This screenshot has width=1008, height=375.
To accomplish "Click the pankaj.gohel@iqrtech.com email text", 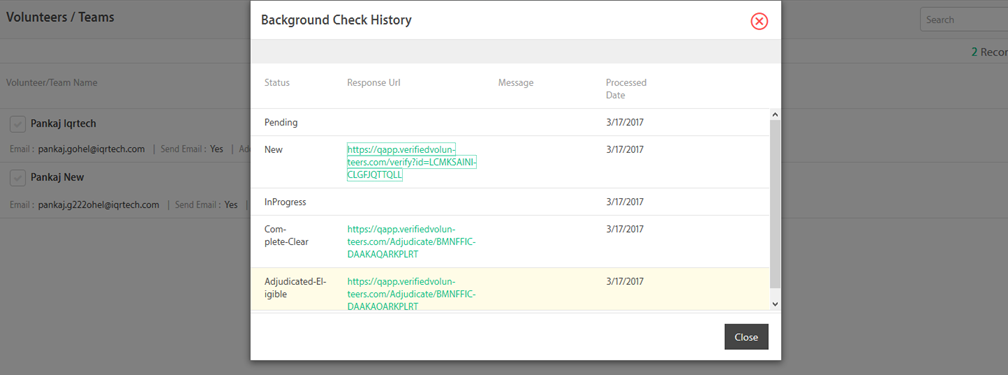I will point(91,149).
